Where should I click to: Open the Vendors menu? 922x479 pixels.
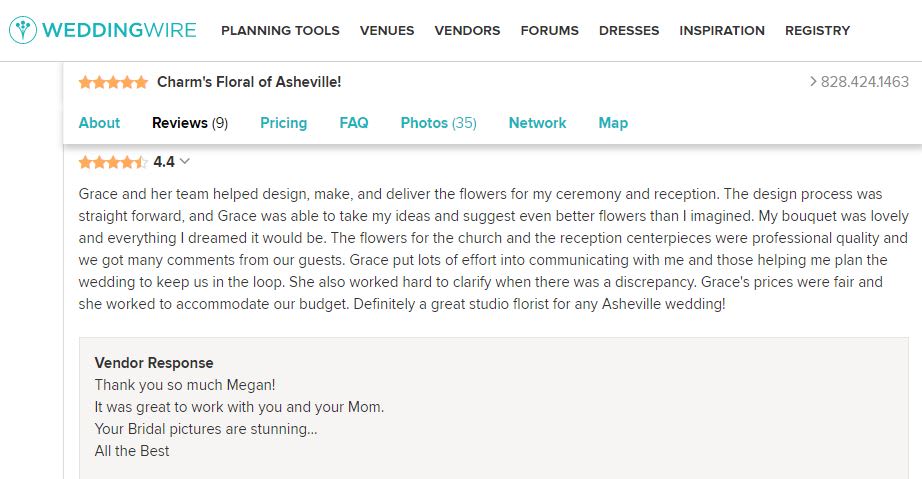pyautogui.click(x=467, y=30)
